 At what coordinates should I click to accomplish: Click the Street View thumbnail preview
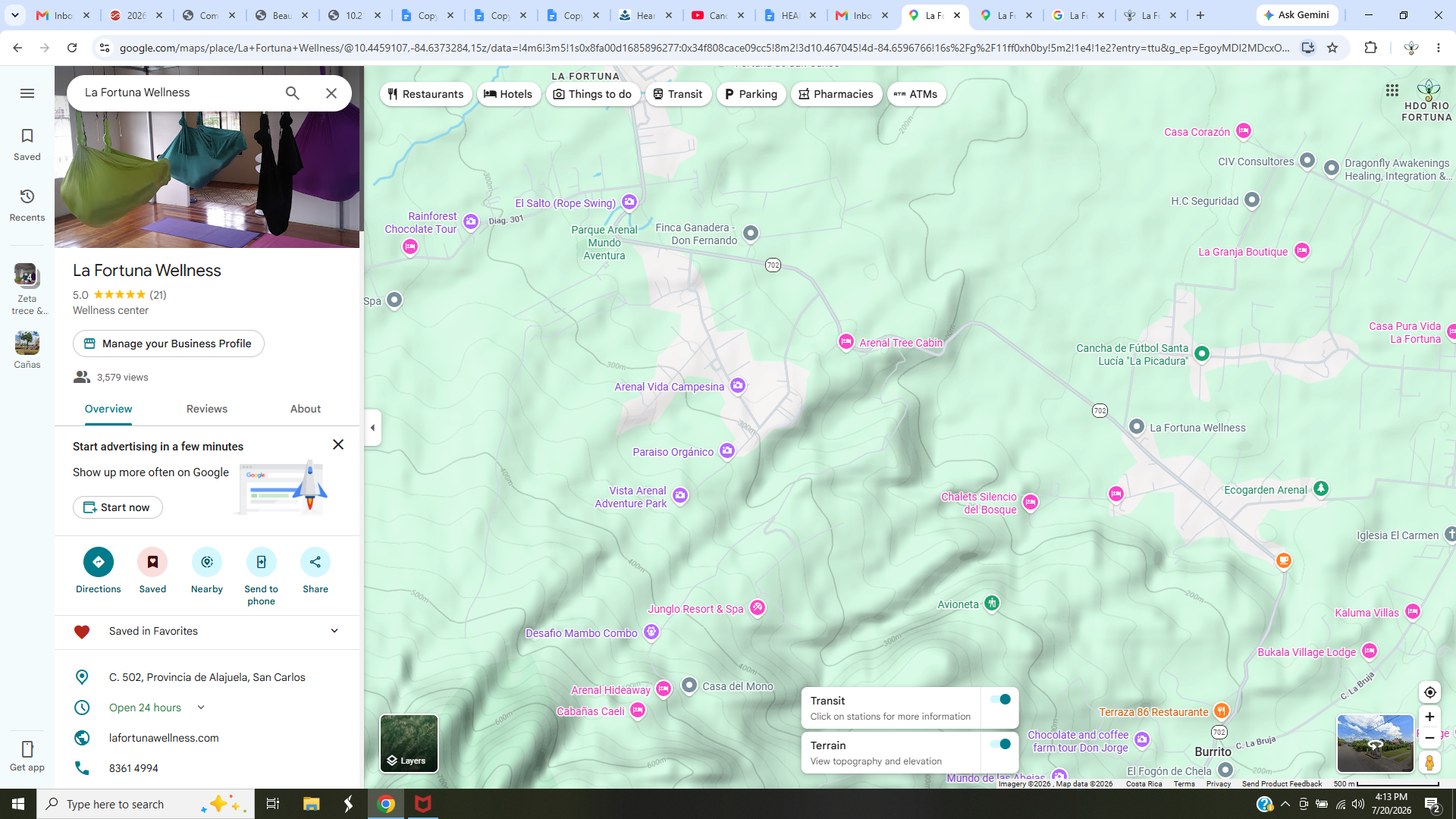(1375, 743)
